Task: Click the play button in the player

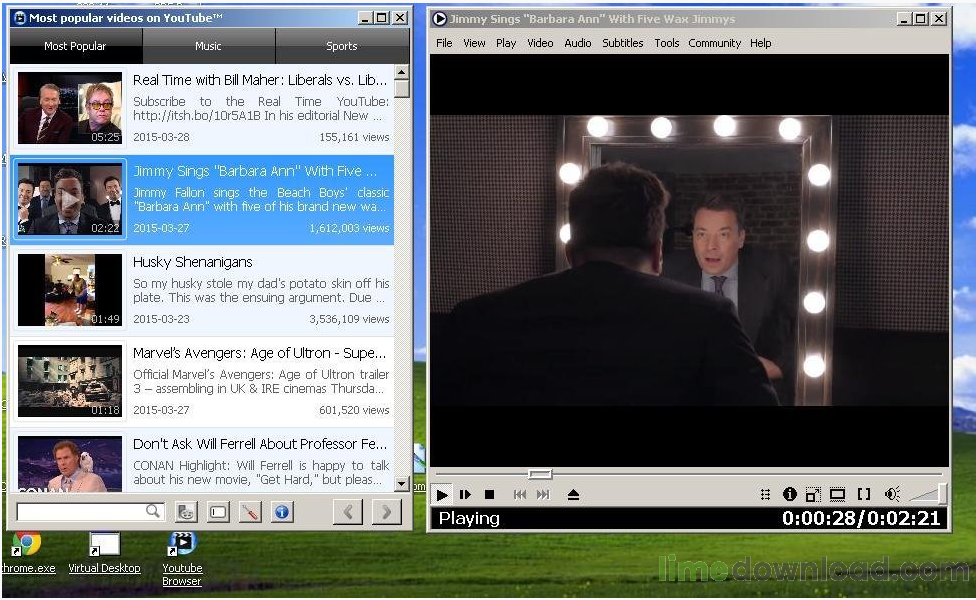Action: click(442, 495)
